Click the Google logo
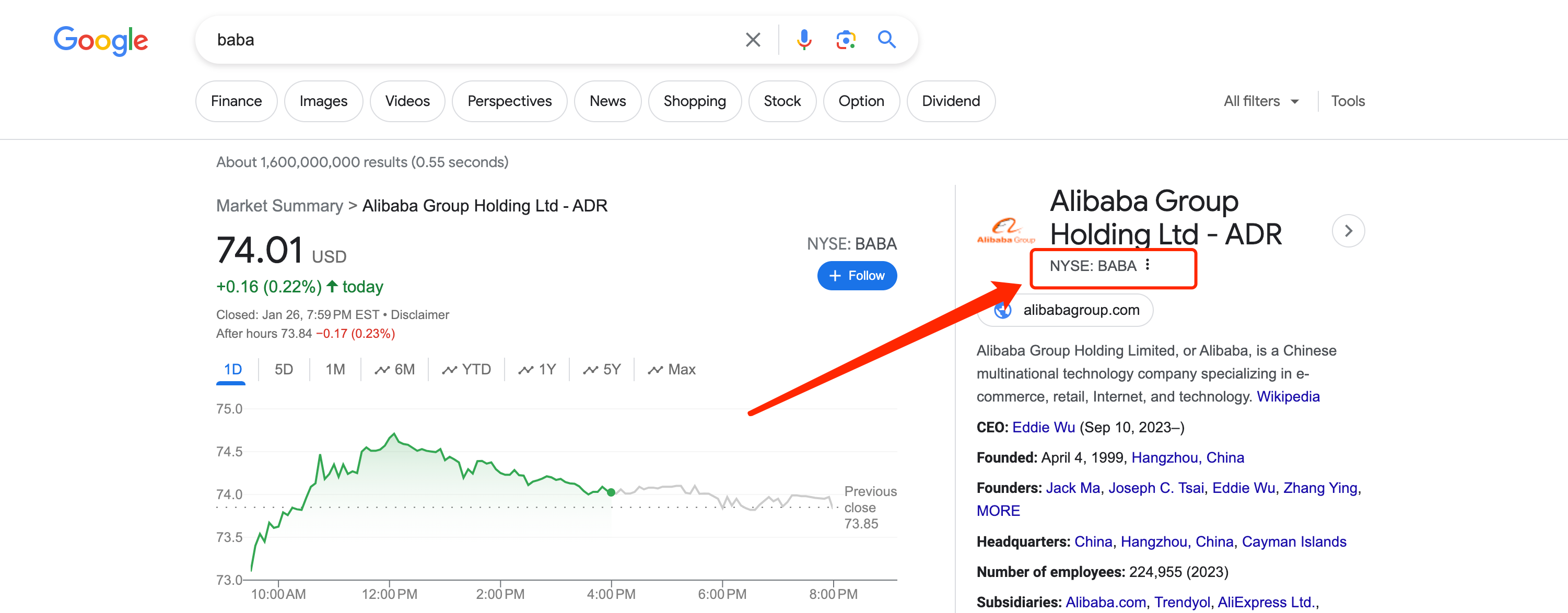This screenshot has height=613, width=1568. (100, 40)
